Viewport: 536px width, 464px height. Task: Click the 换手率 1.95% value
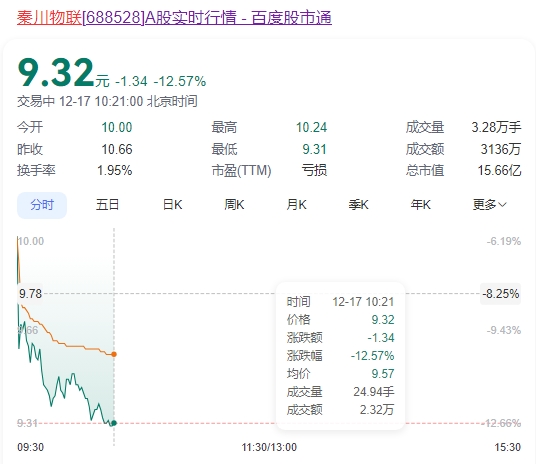[x=115, y=170]
